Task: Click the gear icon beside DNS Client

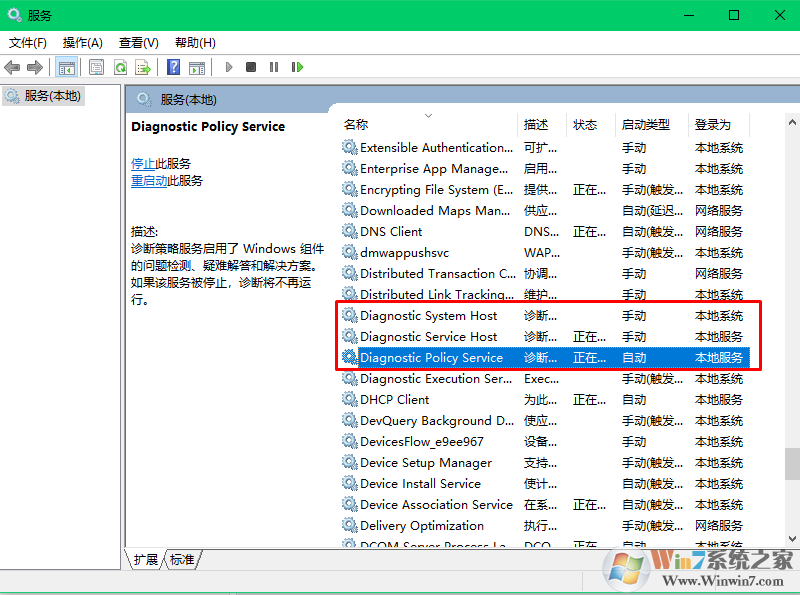Action: point(349,231)
